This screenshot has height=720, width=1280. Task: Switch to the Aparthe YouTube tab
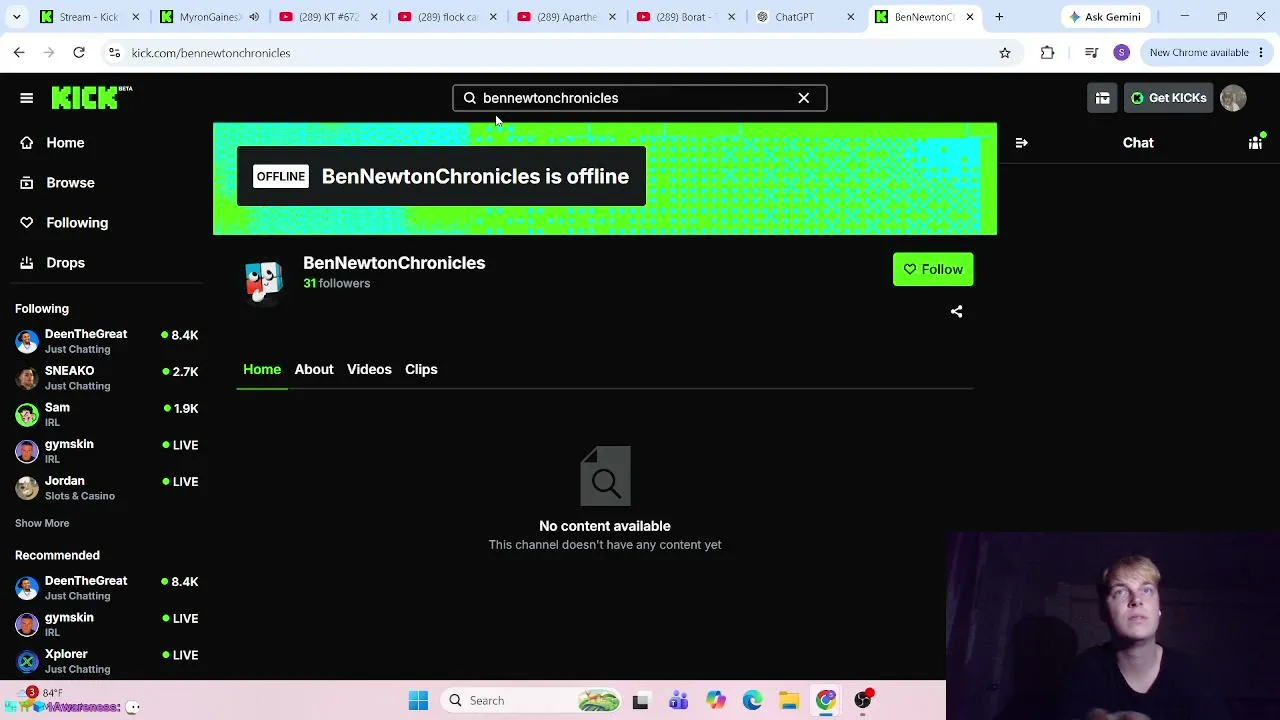point(566,17)
